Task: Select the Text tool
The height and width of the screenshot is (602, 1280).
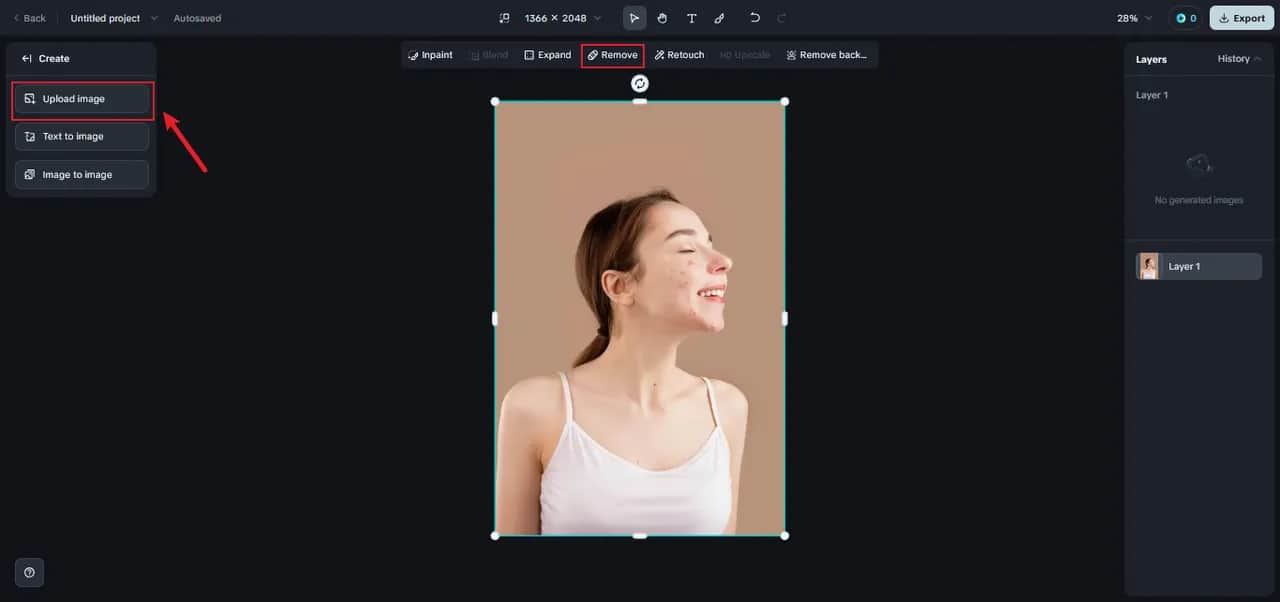Action: (x=691, y=18)
